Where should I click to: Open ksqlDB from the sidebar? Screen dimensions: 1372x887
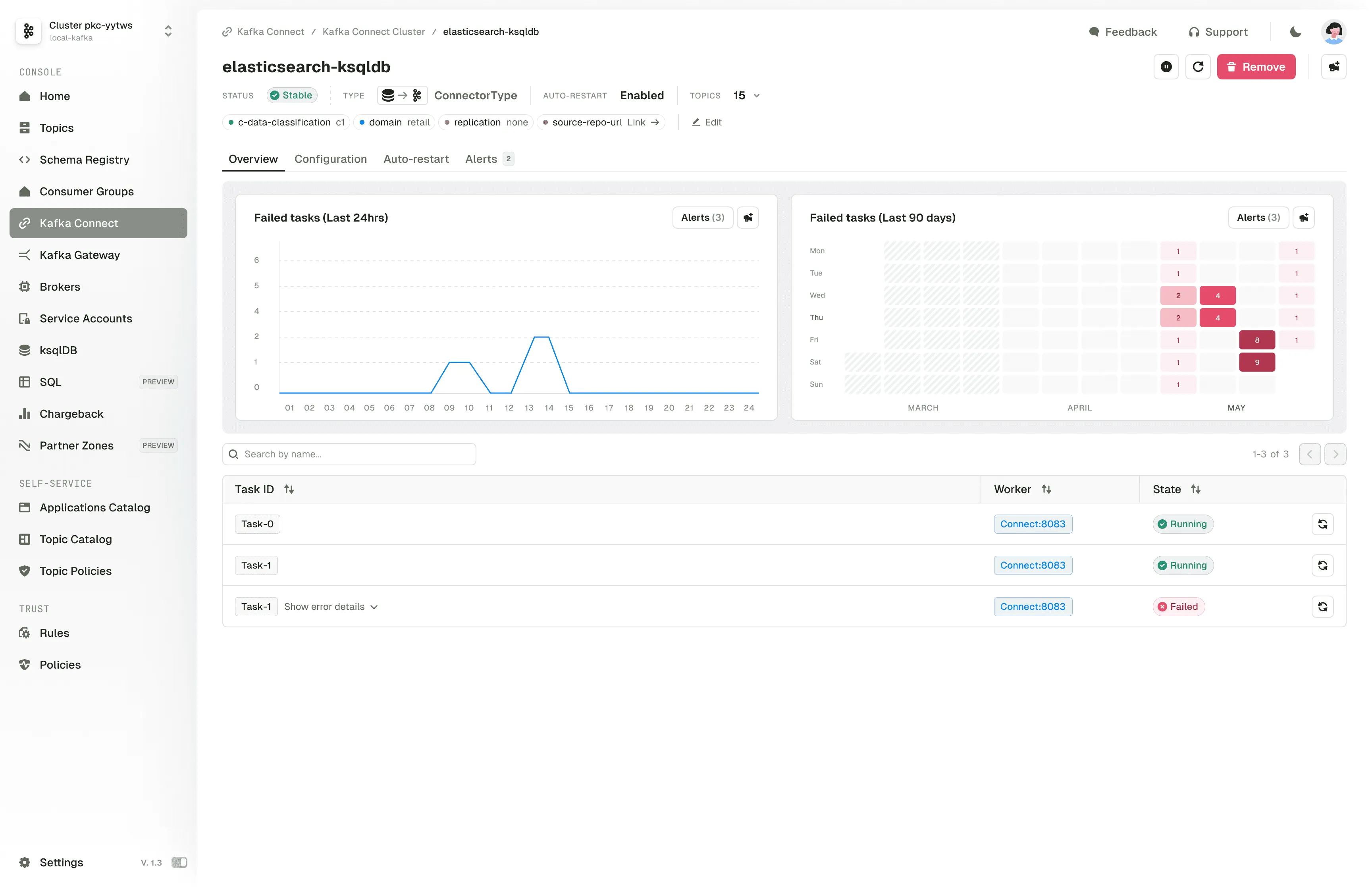click(58, 350)
